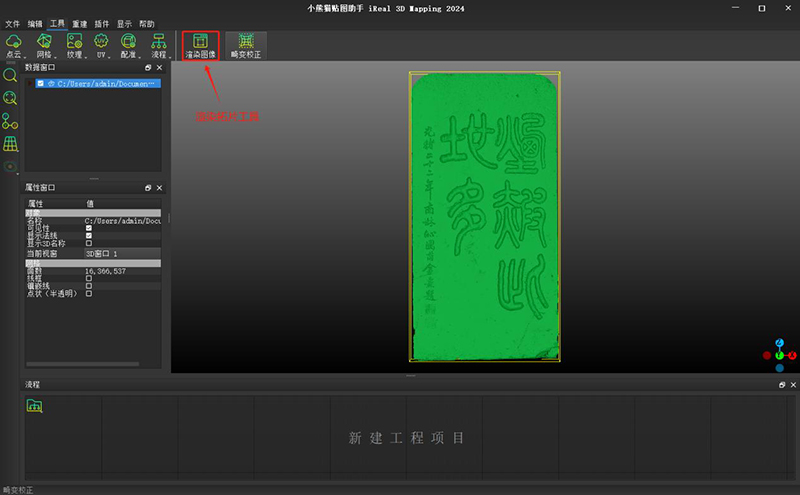Enable the 线框 wireframe checkbox
800x495 pixels.
coord(89,279)
